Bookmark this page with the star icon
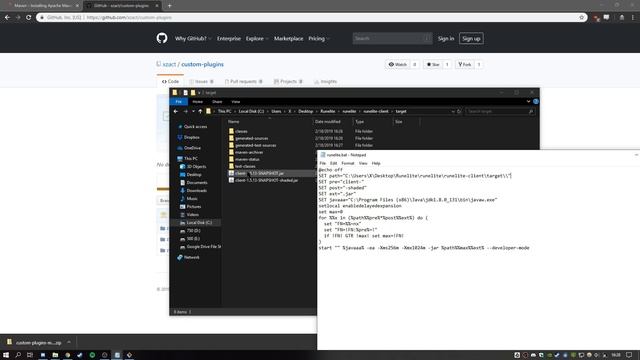640x360 pixels. pyautogui.click(x=582, y=18)
